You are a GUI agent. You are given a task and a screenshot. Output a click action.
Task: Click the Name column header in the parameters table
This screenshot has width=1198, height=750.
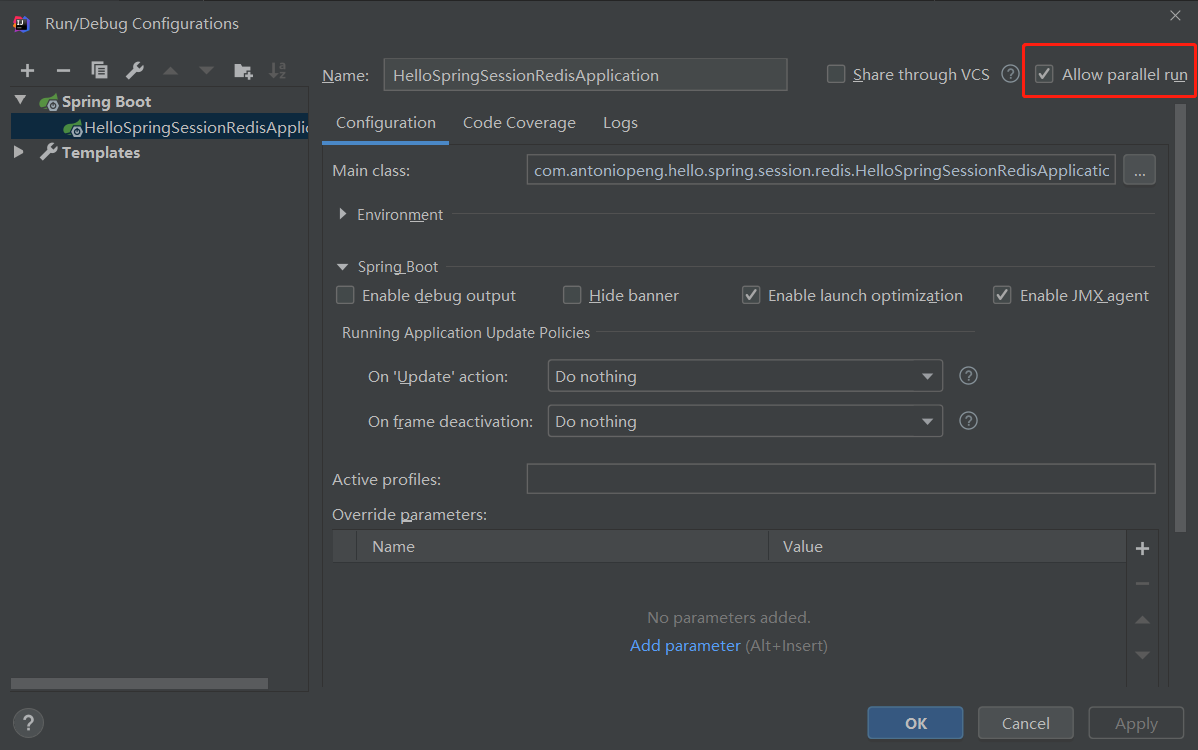click(x=562, y=547)
